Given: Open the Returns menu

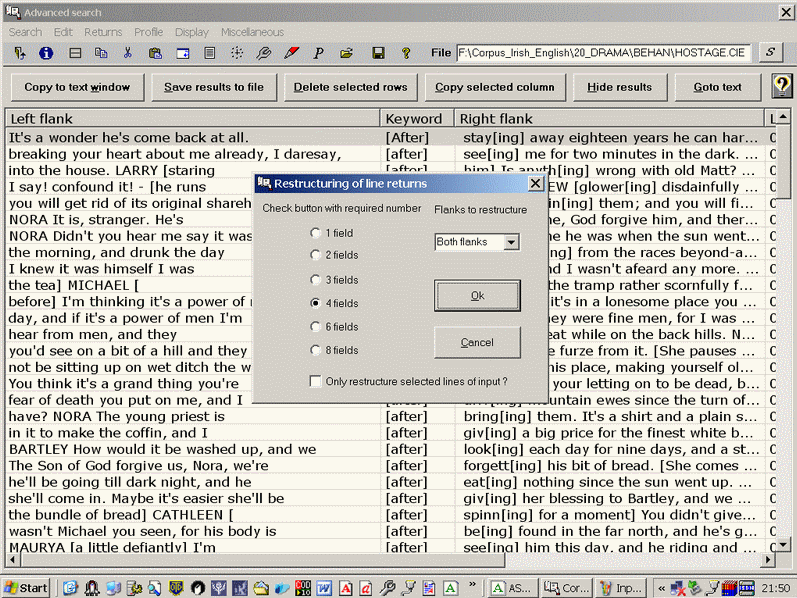Looking at the screenshot, I should 103,32.
